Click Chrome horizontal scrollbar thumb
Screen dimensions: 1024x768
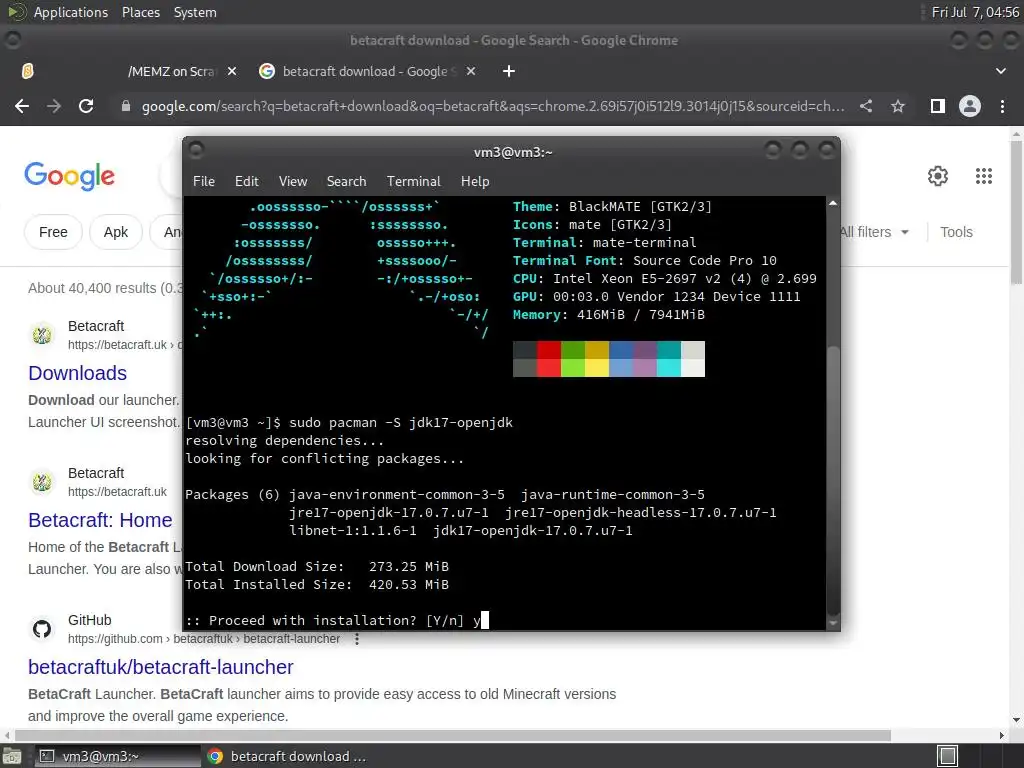click(x=453, y=735)
